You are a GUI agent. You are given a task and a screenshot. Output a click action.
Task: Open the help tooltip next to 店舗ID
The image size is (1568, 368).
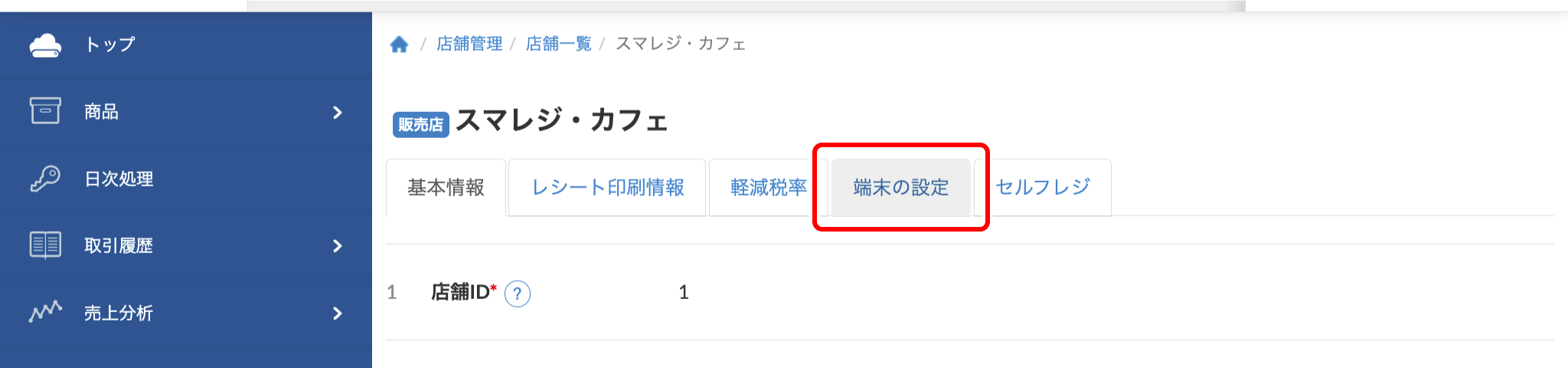point(518,294)
